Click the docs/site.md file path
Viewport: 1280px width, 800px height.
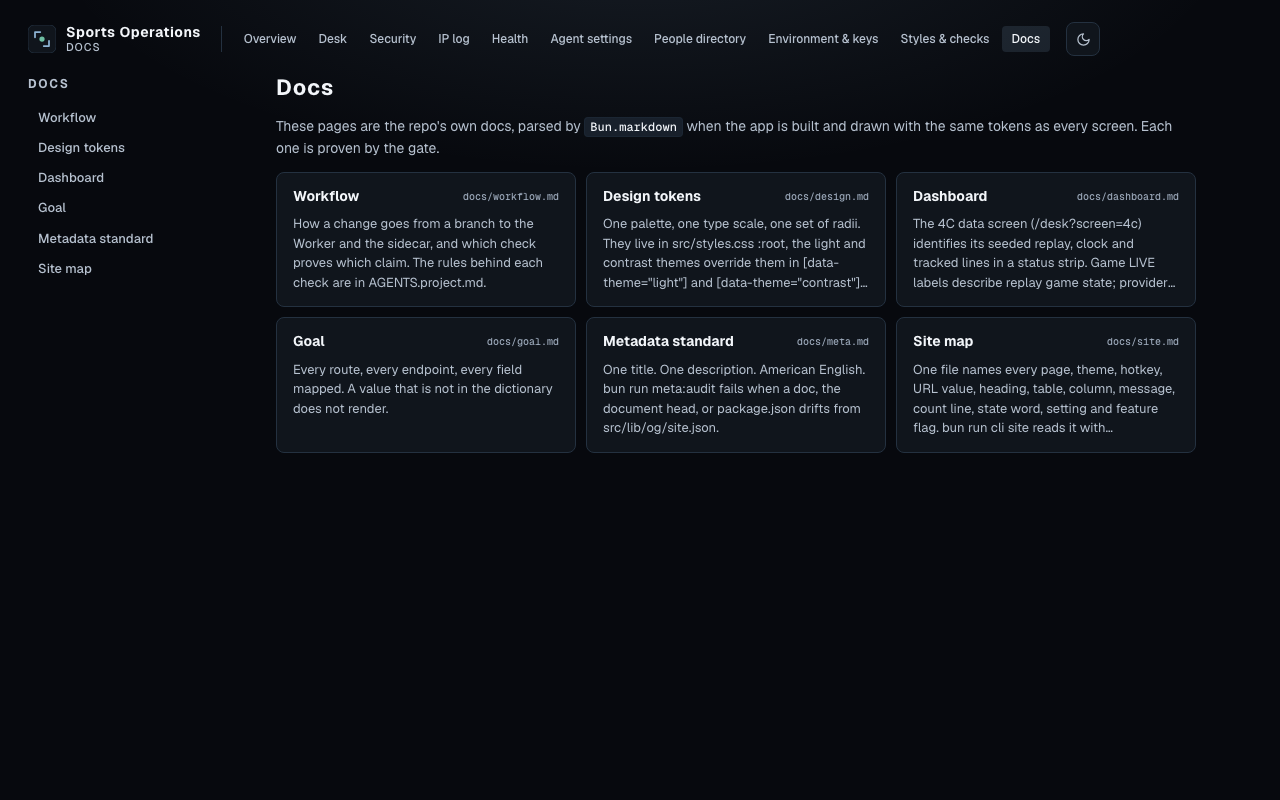(1143, 342)
